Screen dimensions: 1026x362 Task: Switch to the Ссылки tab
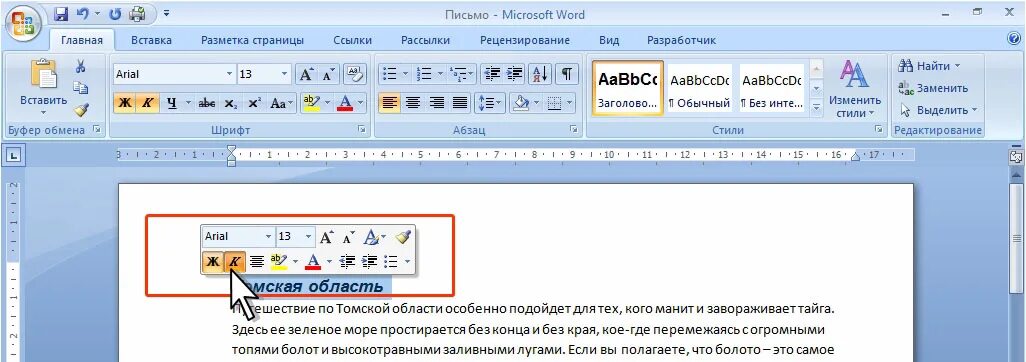(x=352, y=40)
